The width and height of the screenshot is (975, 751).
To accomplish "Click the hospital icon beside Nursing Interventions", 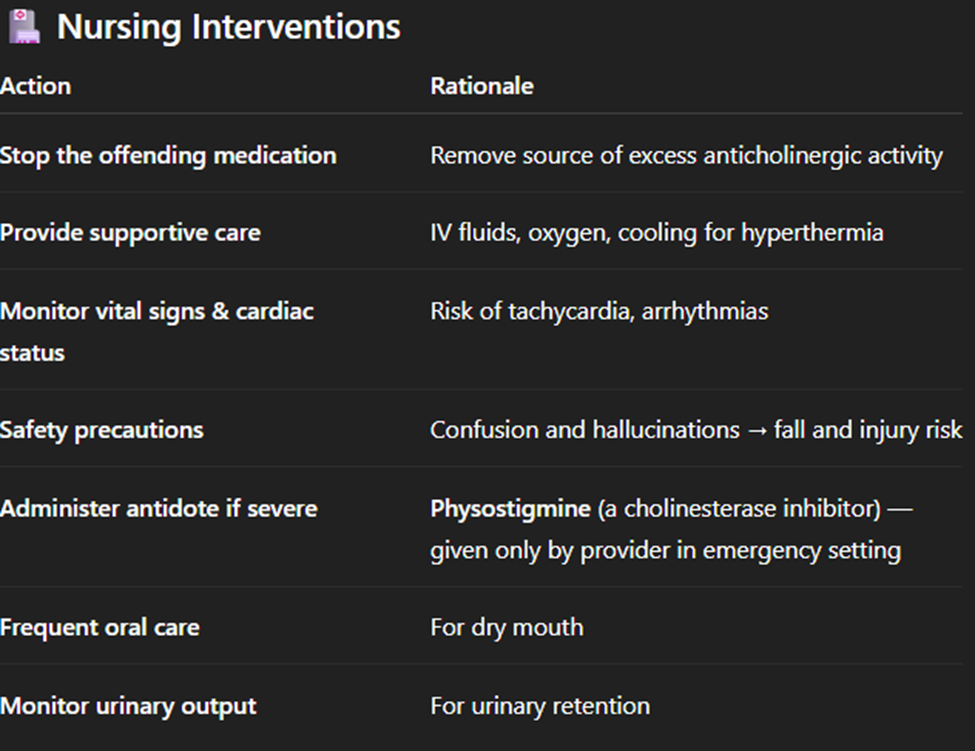I will [x=22, y=27].
